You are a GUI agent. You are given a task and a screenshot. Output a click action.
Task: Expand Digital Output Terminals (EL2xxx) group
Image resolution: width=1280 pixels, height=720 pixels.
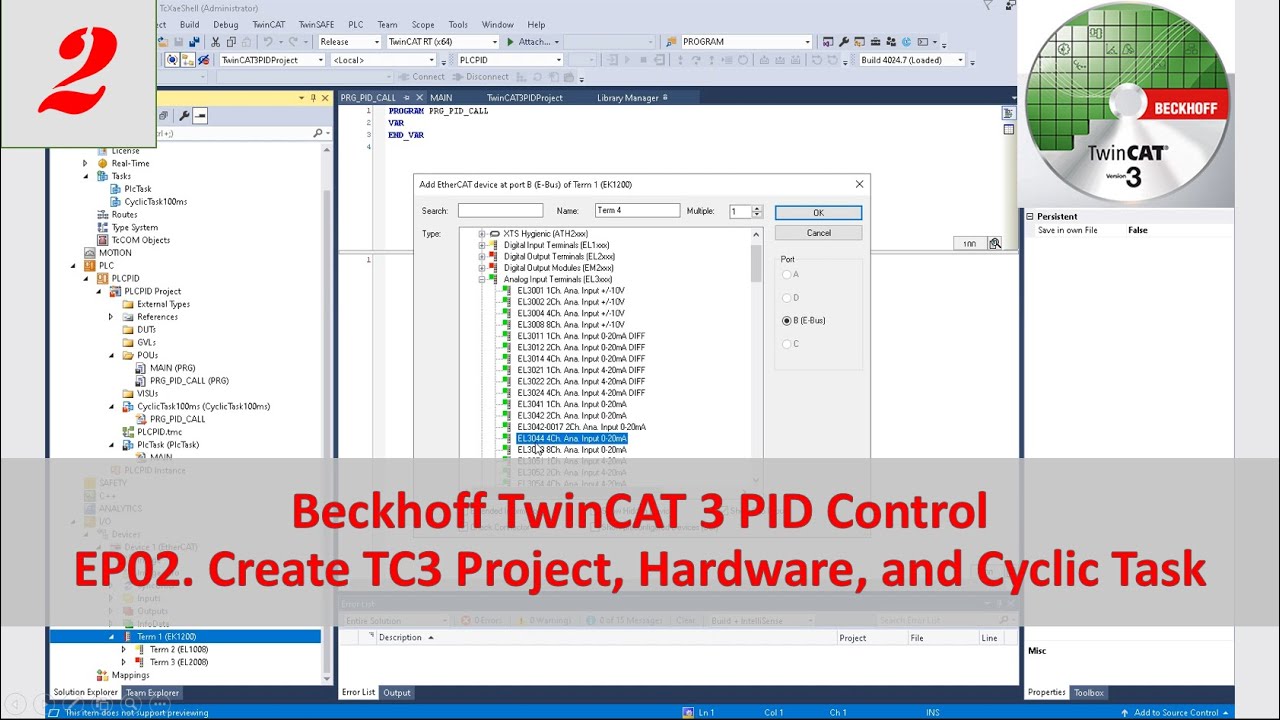pos(482,256)
